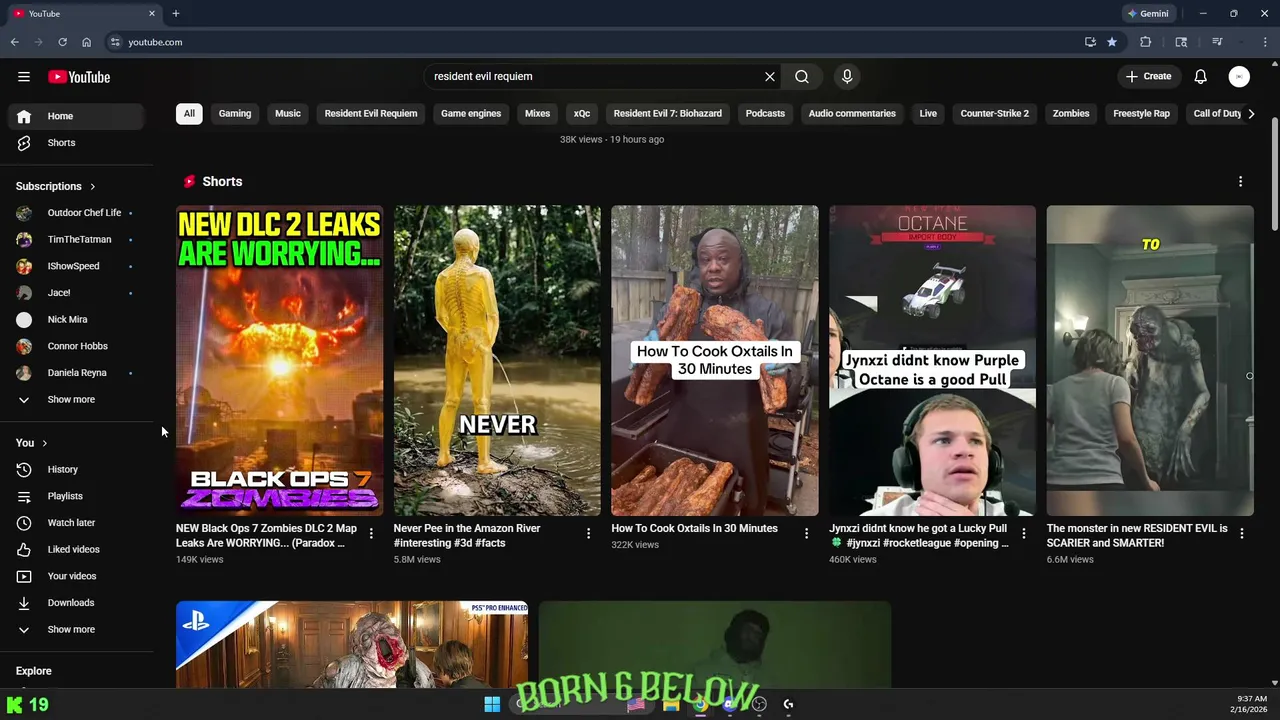
Task: Open the account avatar menu
Action: [1239, 76]
